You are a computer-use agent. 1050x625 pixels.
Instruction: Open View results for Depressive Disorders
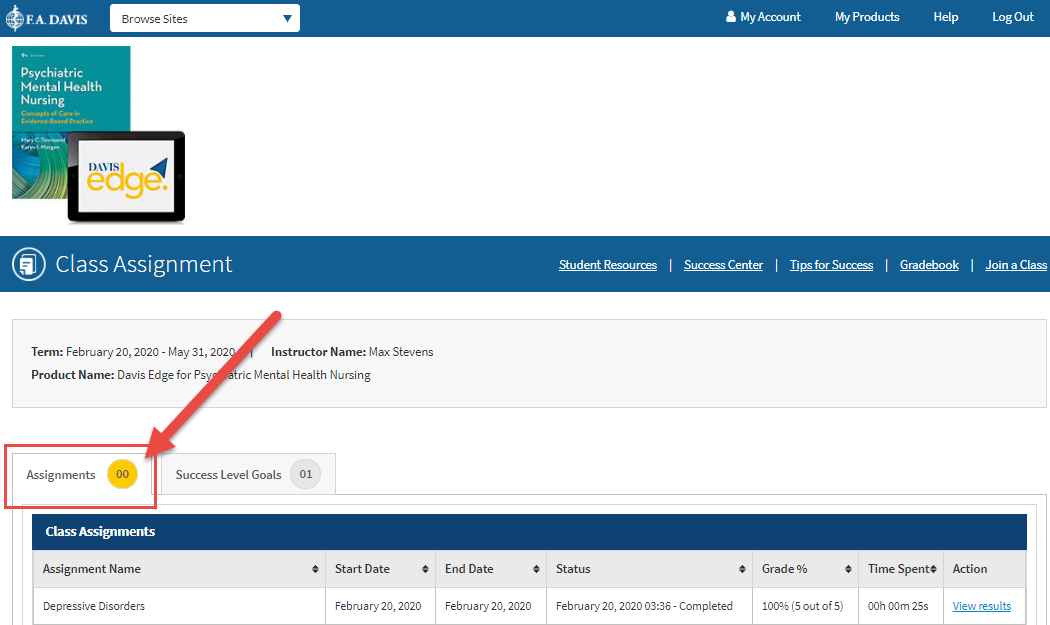[981, 606]
